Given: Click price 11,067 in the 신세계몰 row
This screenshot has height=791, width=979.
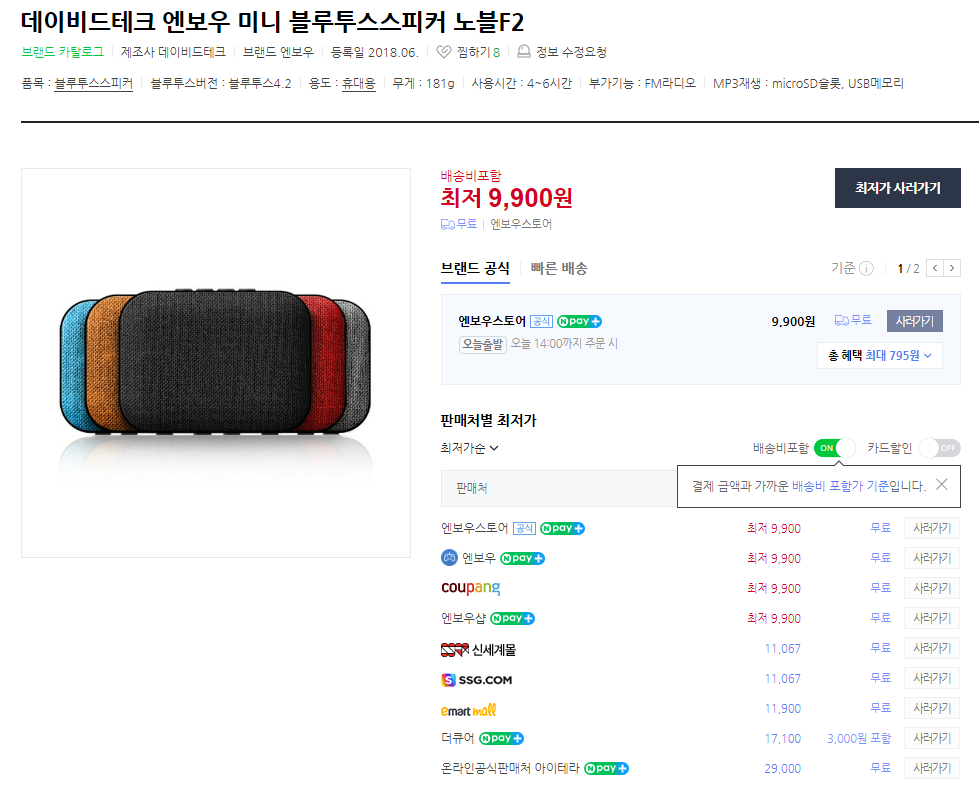Looking at the screenshot, I should (782, 649).
